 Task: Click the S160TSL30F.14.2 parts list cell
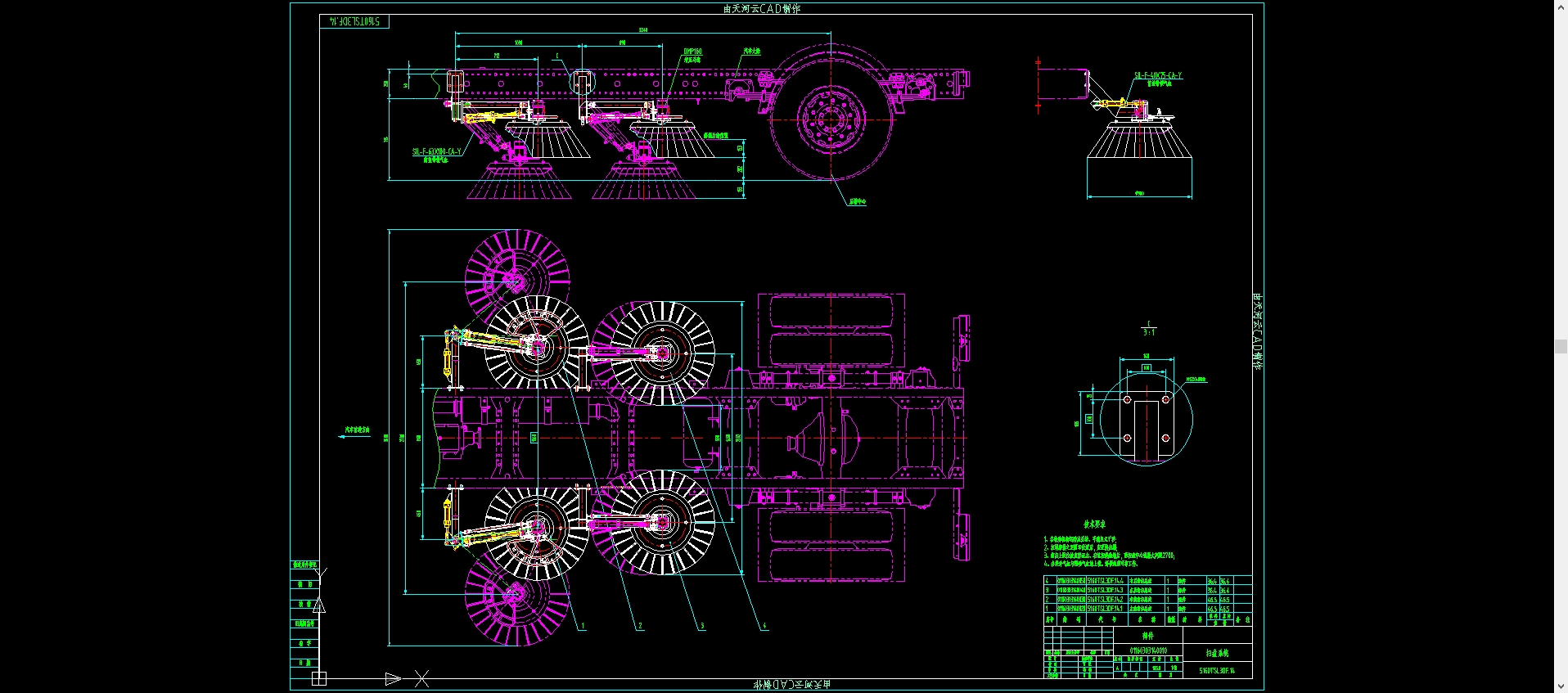tap(1106, 600)
